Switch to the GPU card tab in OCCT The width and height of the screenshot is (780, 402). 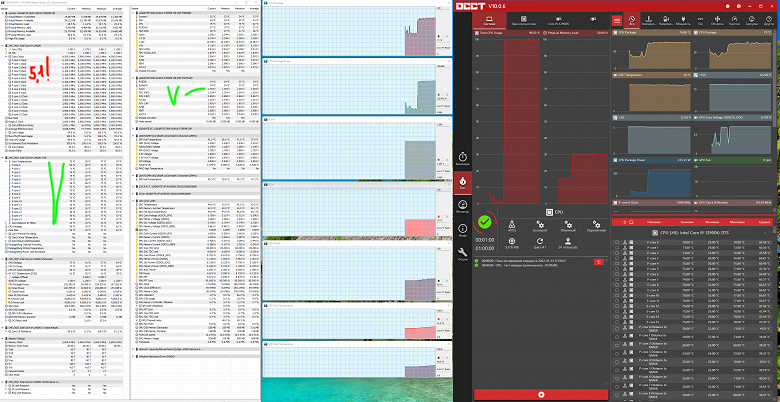(593, 20)
